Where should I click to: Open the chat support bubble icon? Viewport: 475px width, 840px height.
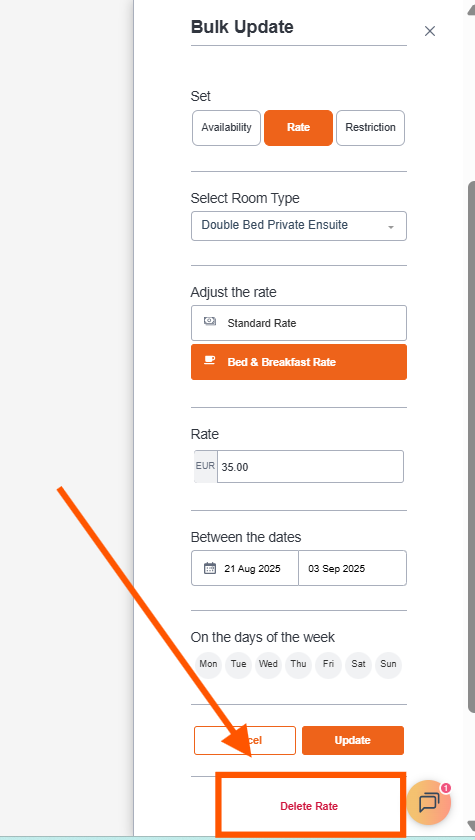[x=428, y=802]
